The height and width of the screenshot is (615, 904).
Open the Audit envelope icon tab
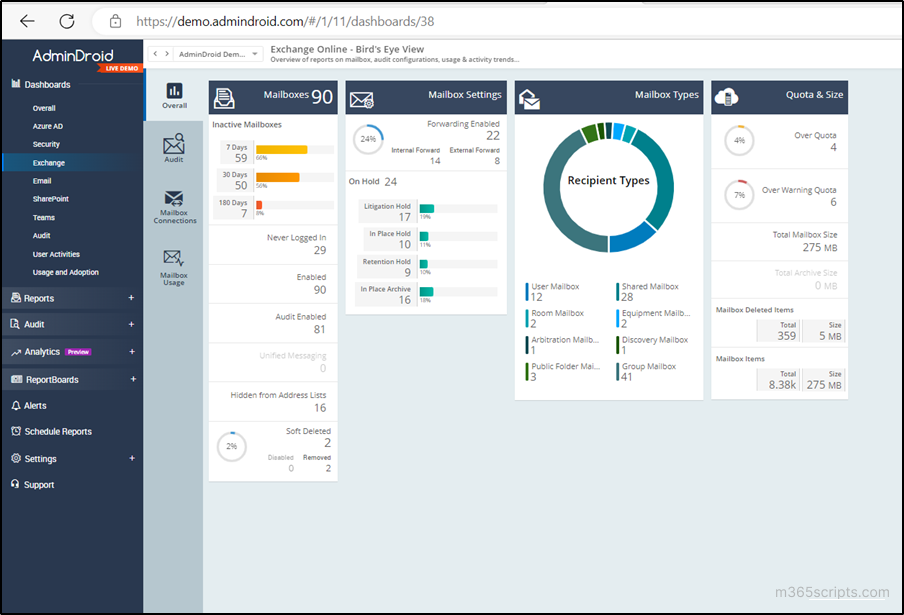click(x=174, y=148)
